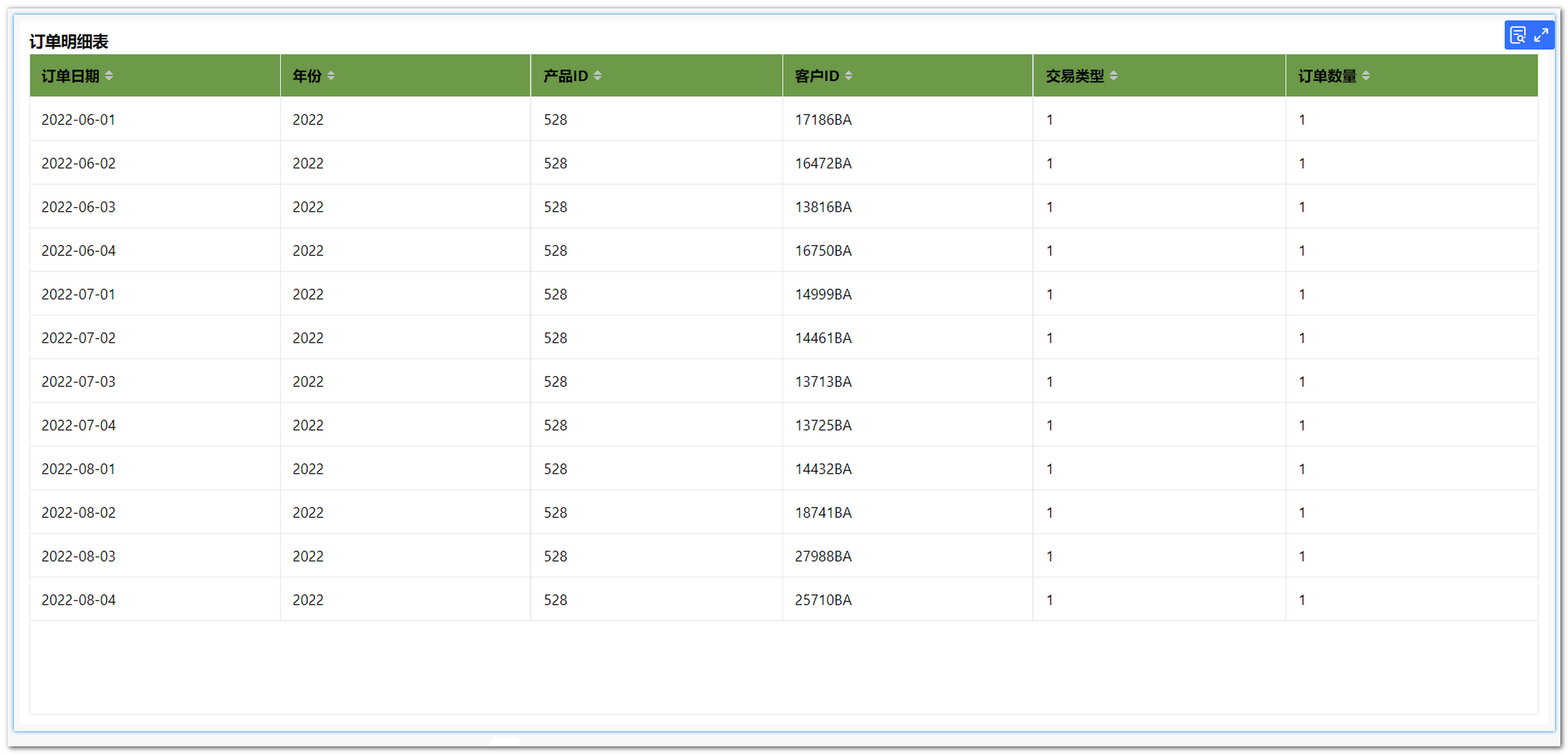This screenshot has width=1568, height=754.
Task: Click the 订单日期 header label
Action: (71, 76)
